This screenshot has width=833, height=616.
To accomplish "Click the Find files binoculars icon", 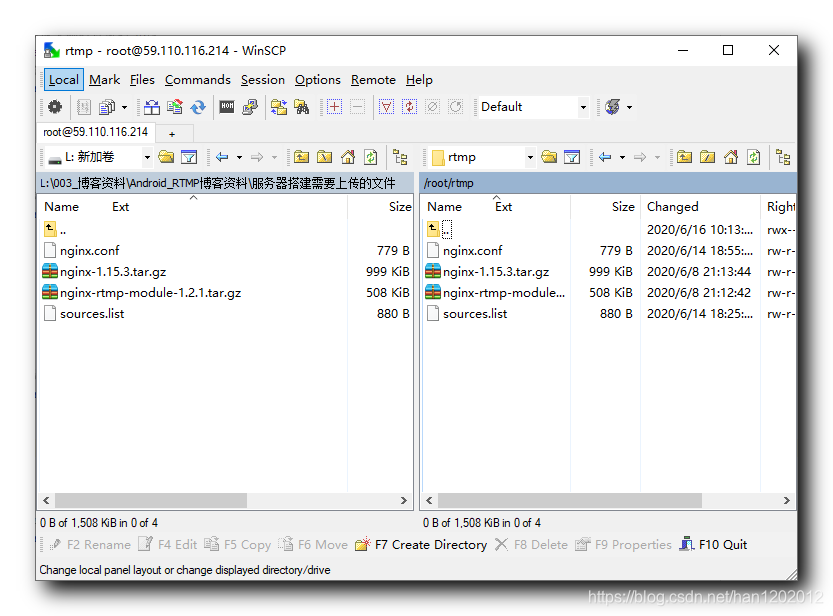I will (302, 107).
